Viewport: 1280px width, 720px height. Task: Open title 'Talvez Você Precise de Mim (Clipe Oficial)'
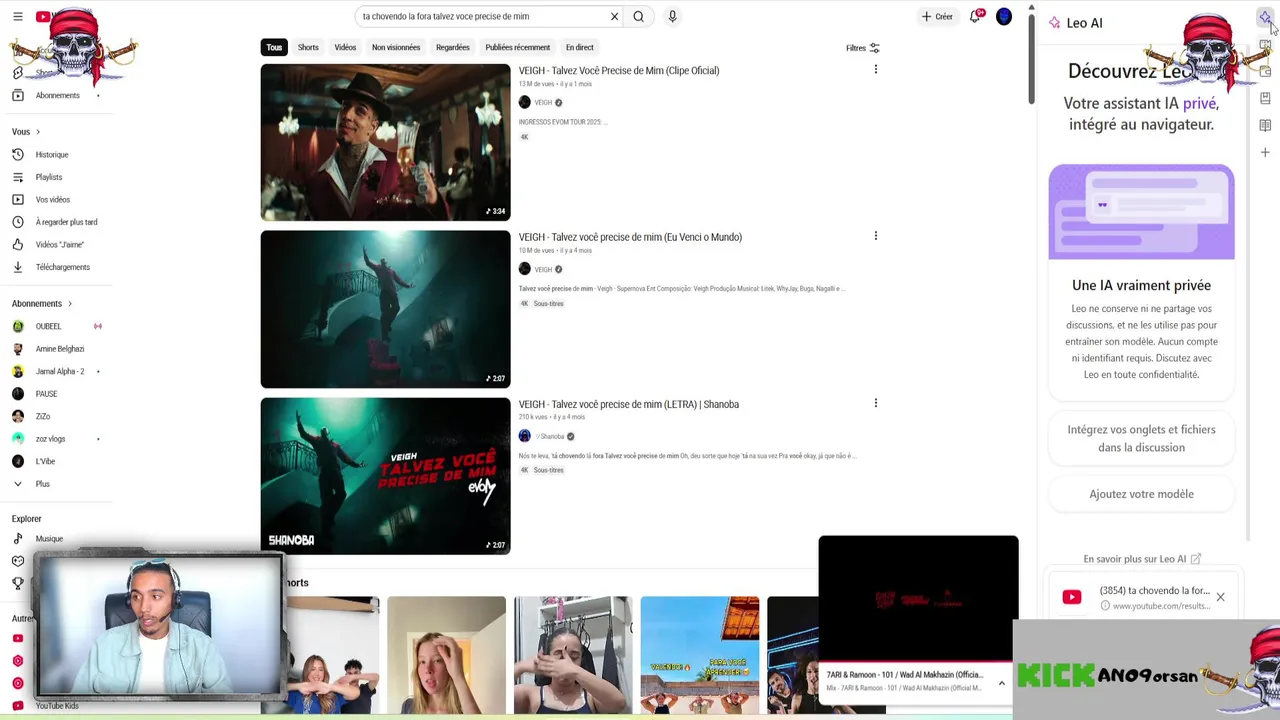click(x=618, y=71)
